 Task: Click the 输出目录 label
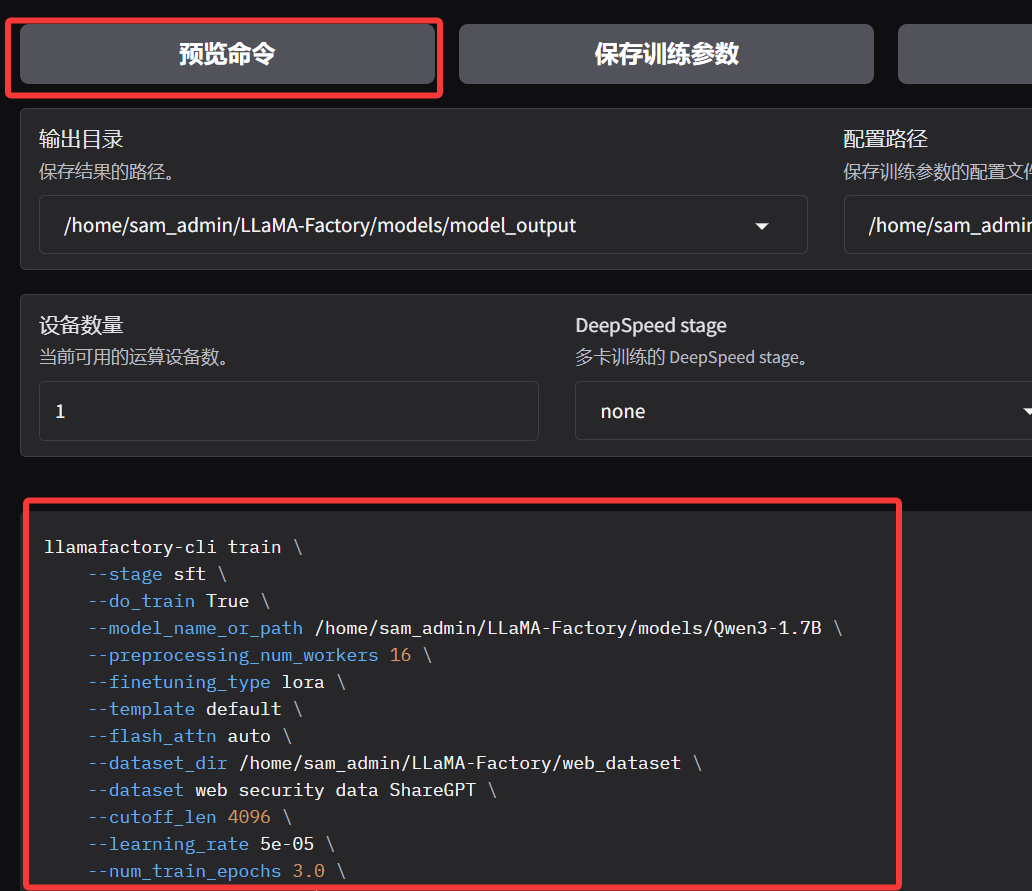81,139
